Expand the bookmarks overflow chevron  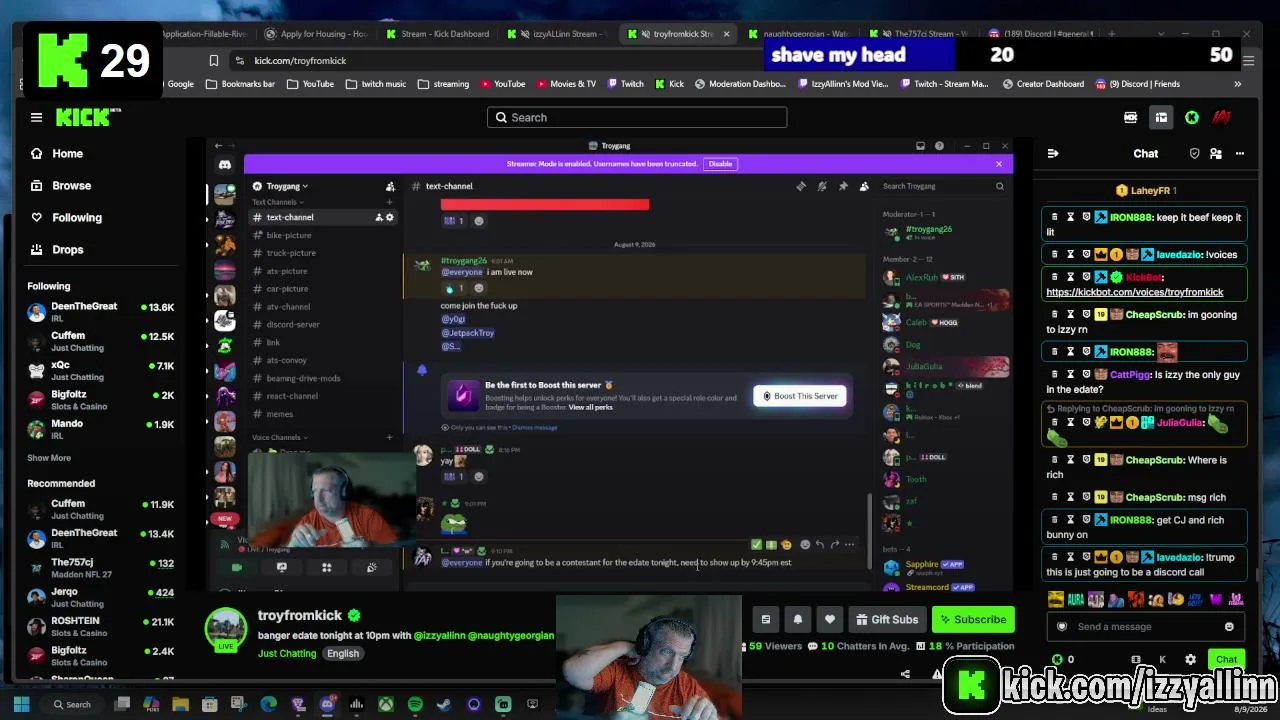tap(1238, 84)
